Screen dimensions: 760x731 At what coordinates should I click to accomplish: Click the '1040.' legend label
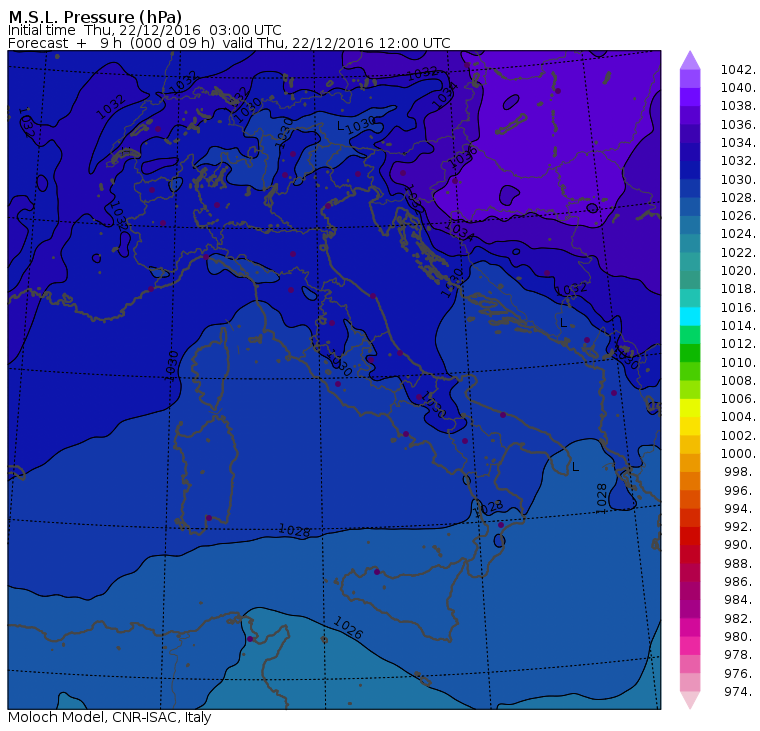click(x=738, y=88)
